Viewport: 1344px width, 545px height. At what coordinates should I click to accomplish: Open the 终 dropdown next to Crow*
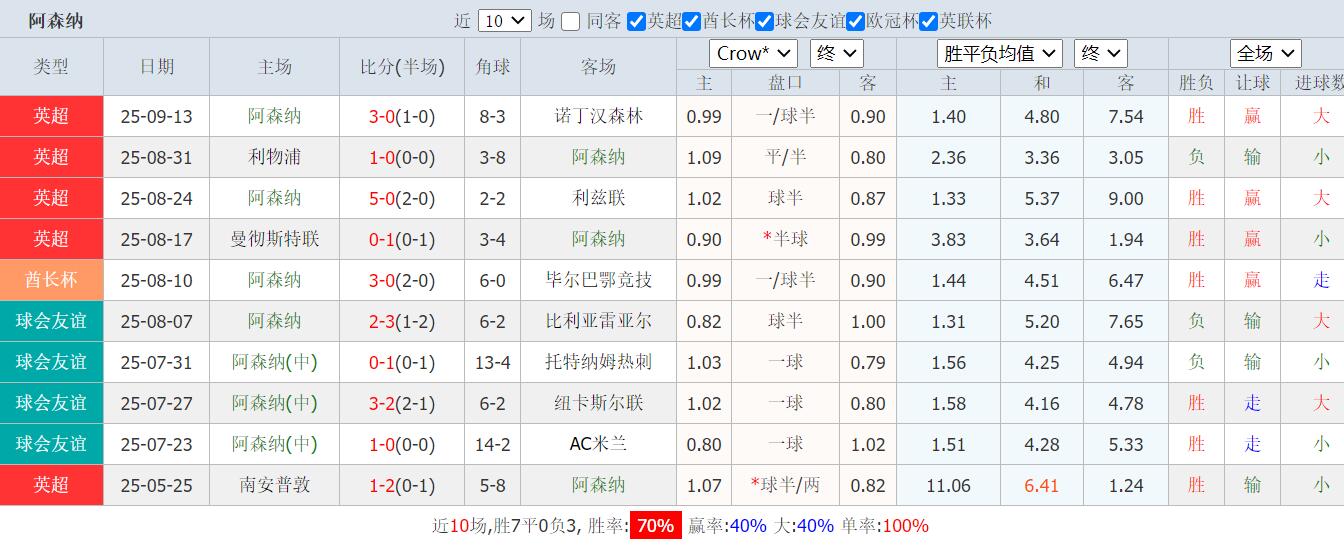click(x=836, y=53)
